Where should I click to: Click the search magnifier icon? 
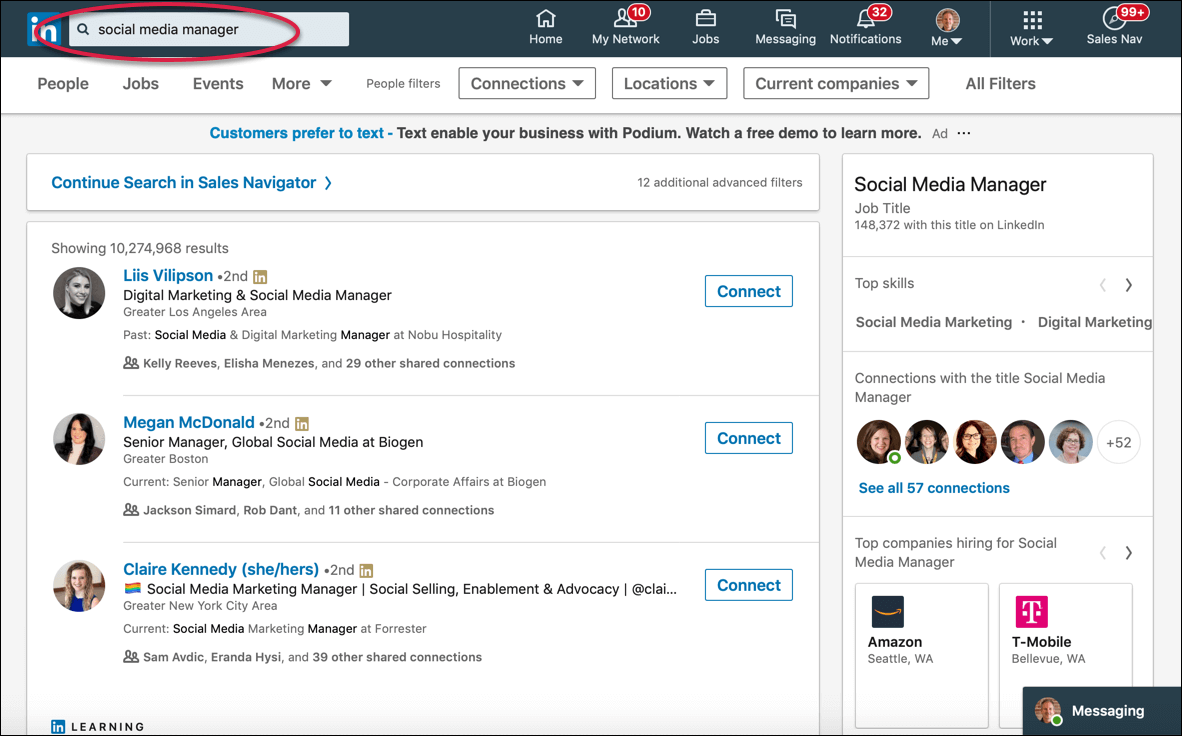(84, 29)
